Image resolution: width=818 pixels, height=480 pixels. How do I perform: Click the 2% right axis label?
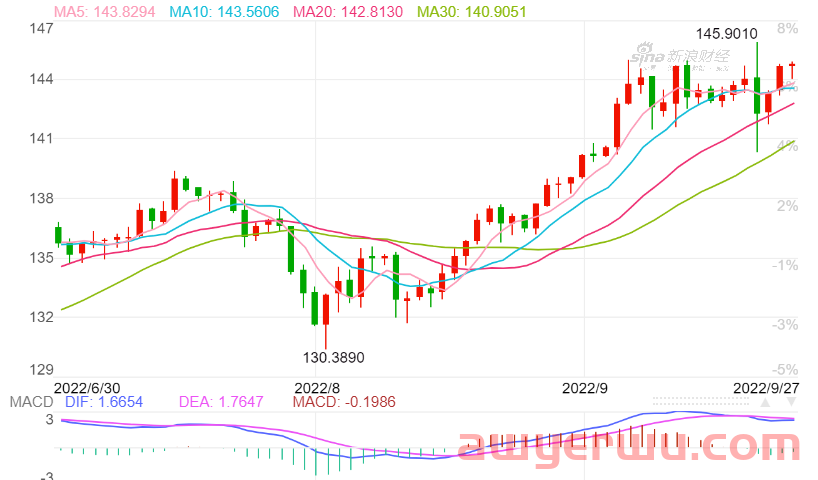(x=787, y=206)
